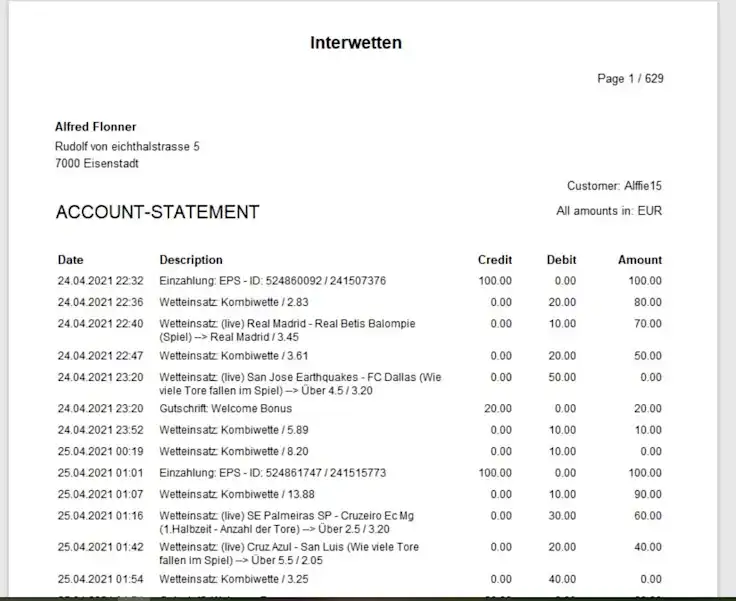This screenshot has height=601, width=736.
Task: Click the Kombiwette / 13.88 row description
Action: [x=222, y=494]
